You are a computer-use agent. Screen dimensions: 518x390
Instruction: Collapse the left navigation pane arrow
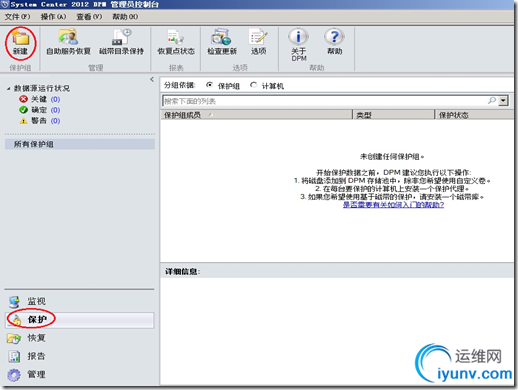click(x=152, y=79)
